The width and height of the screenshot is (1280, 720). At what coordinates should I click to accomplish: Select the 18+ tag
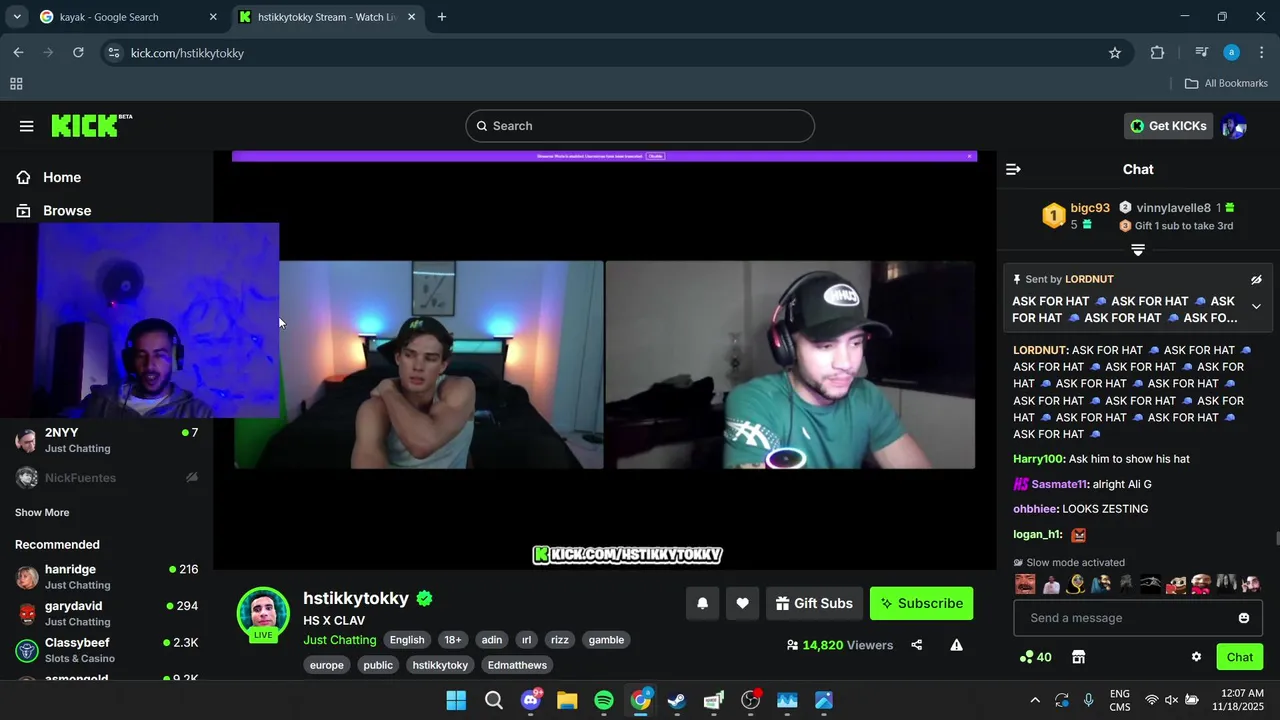pyautogui.click(x=453, y=640)
